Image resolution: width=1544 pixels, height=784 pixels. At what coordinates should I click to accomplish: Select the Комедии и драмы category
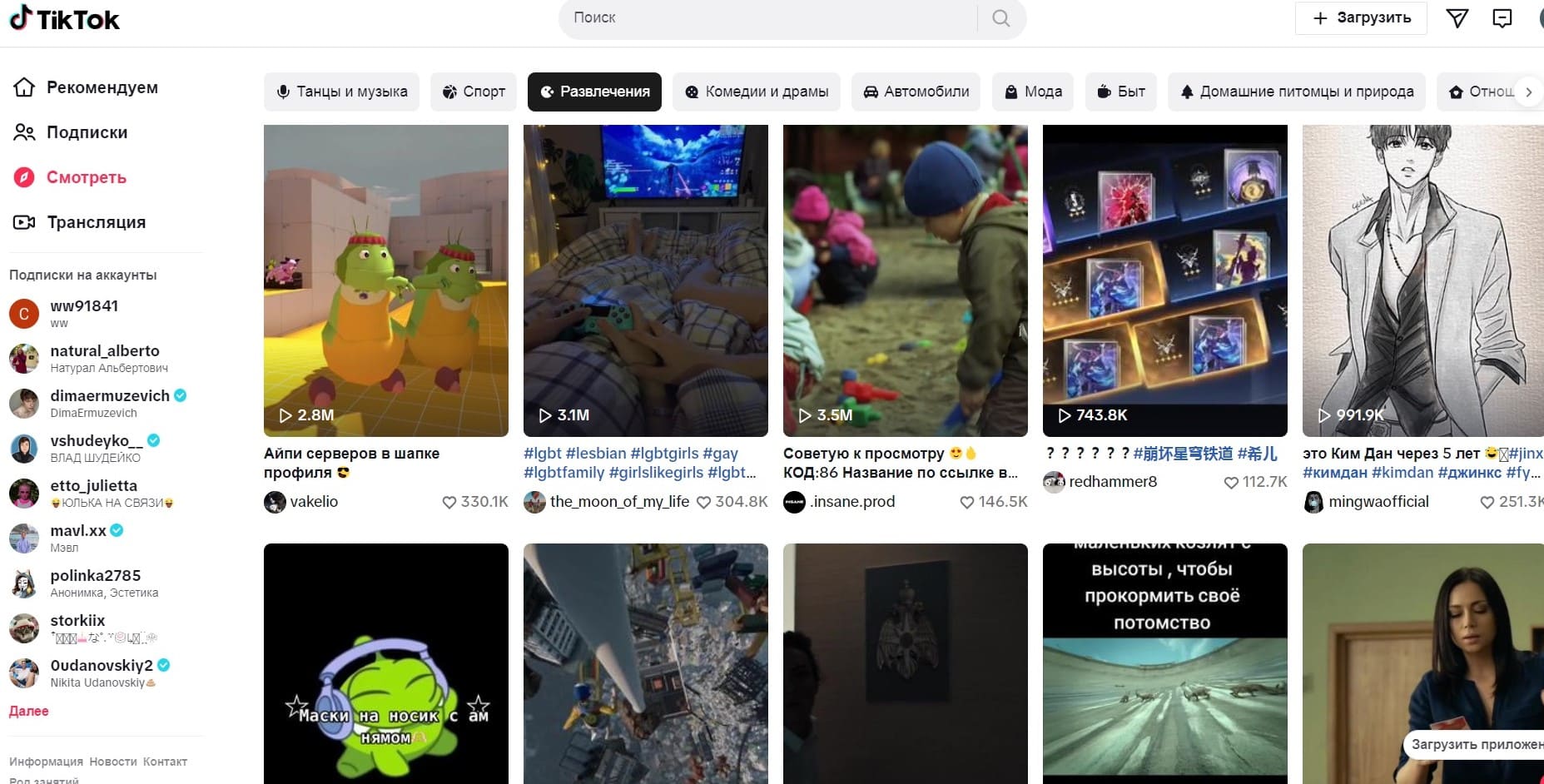[757, 92]
